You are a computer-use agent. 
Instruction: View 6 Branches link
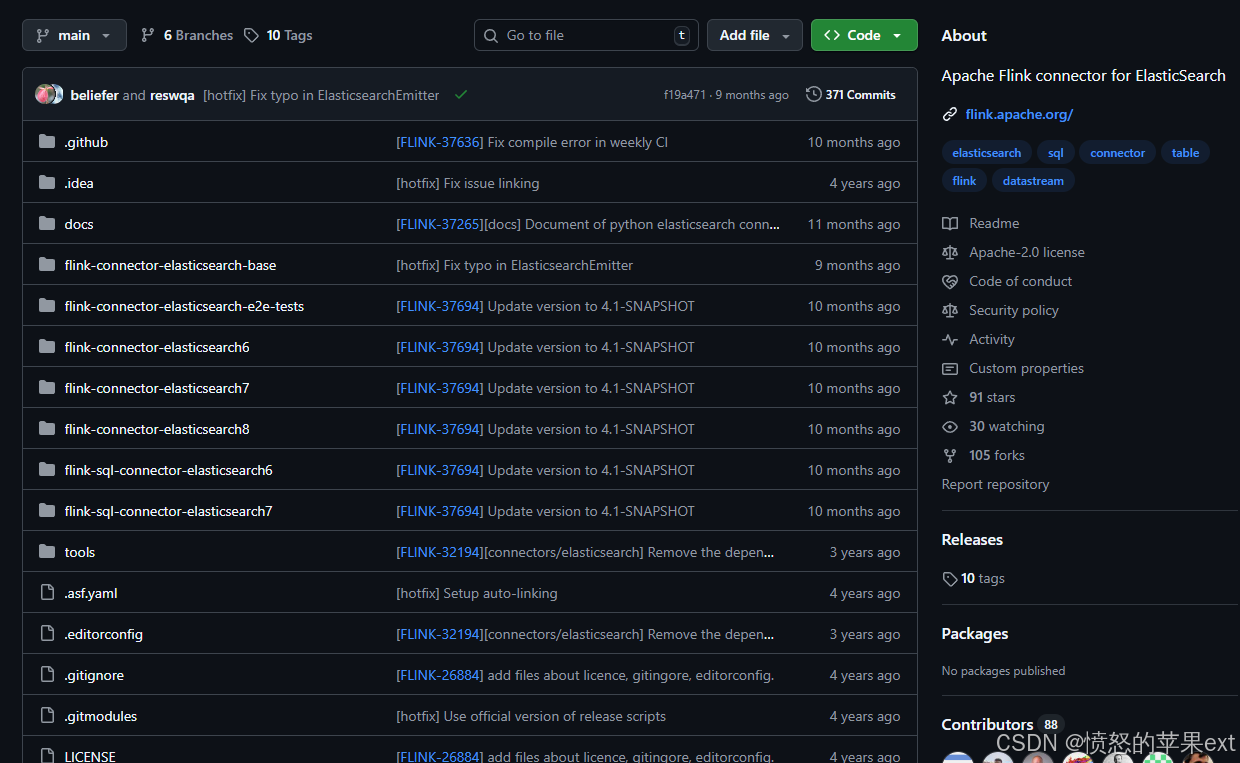click(x=187, y=35)
